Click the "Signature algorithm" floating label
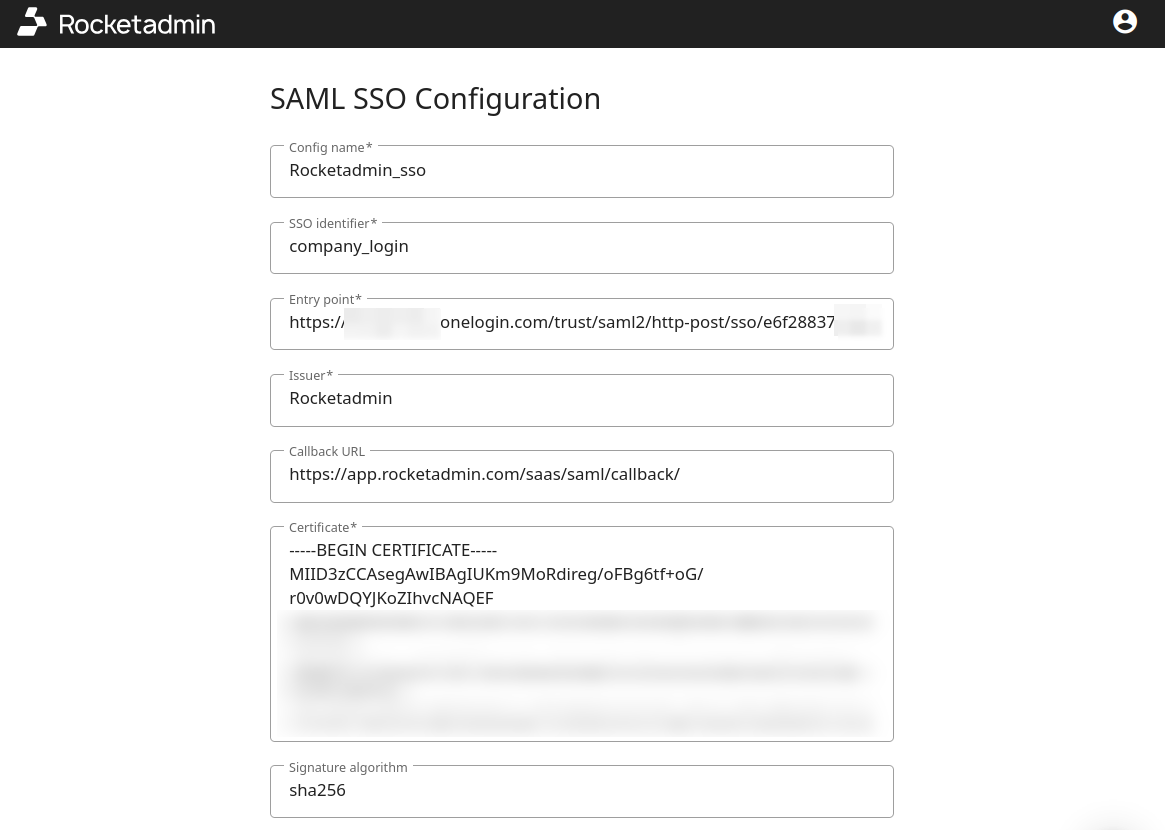 (x=348, y=767)
